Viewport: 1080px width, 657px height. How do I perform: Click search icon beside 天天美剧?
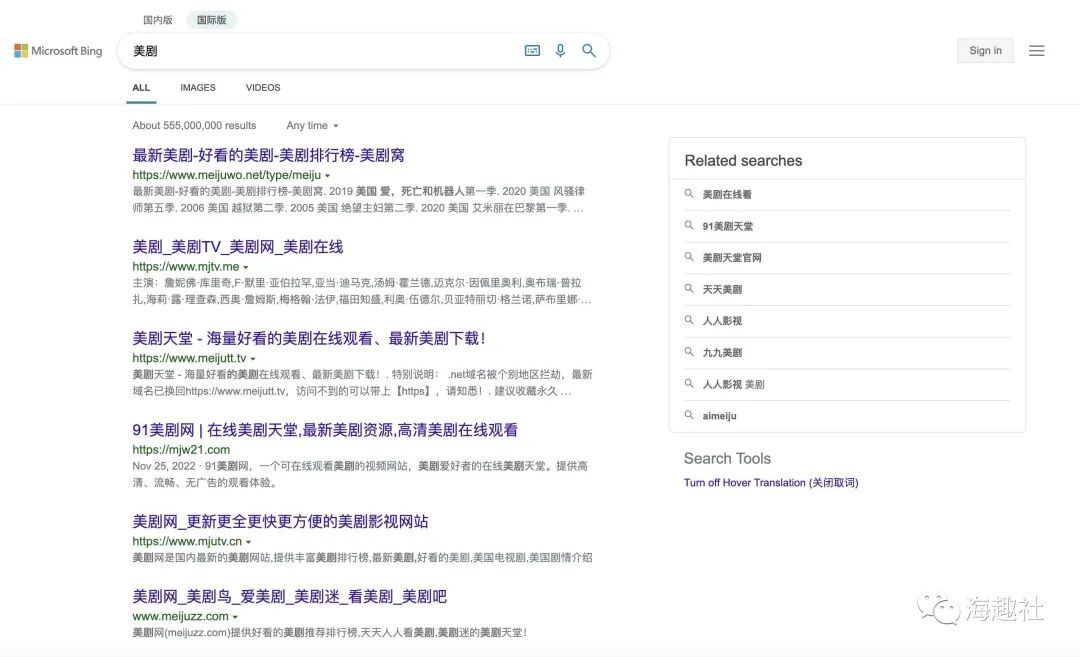[x=689, y=289]
